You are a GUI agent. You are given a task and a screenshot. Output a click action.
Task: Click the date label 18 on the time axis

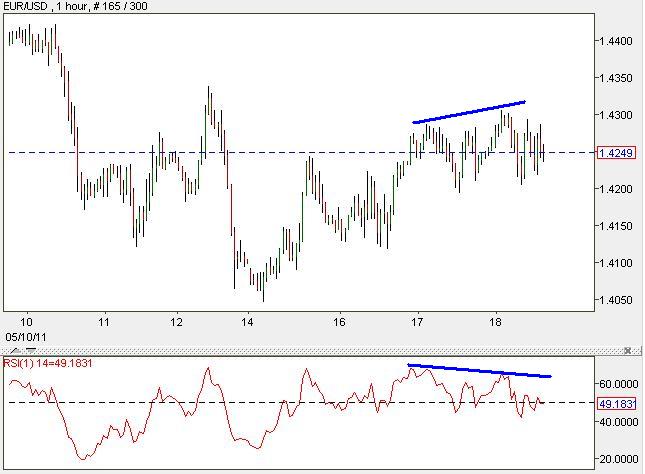click(x=496, y=322)
